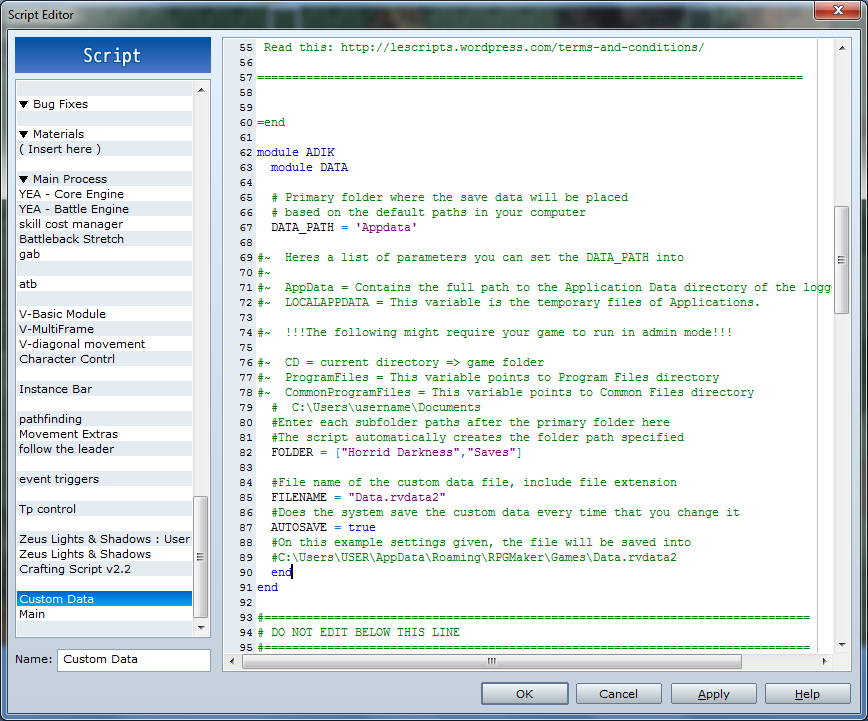Select the event triggers script
The width and height of the screenshot is (868, 721).
(x=105, y=479)
